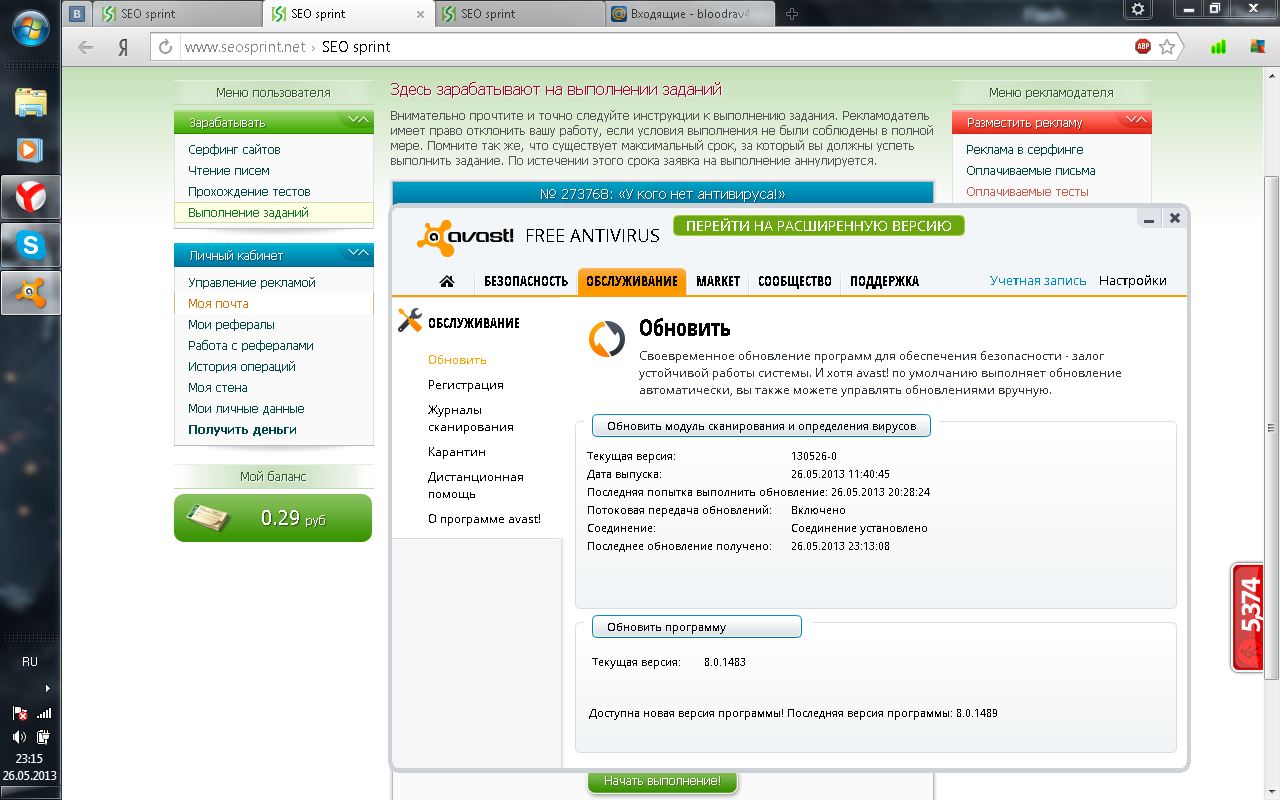The width and height of the screenshot is (1280, 800).
Task: Click the wrench maintenance icon
Action: [x=410, y=320]
